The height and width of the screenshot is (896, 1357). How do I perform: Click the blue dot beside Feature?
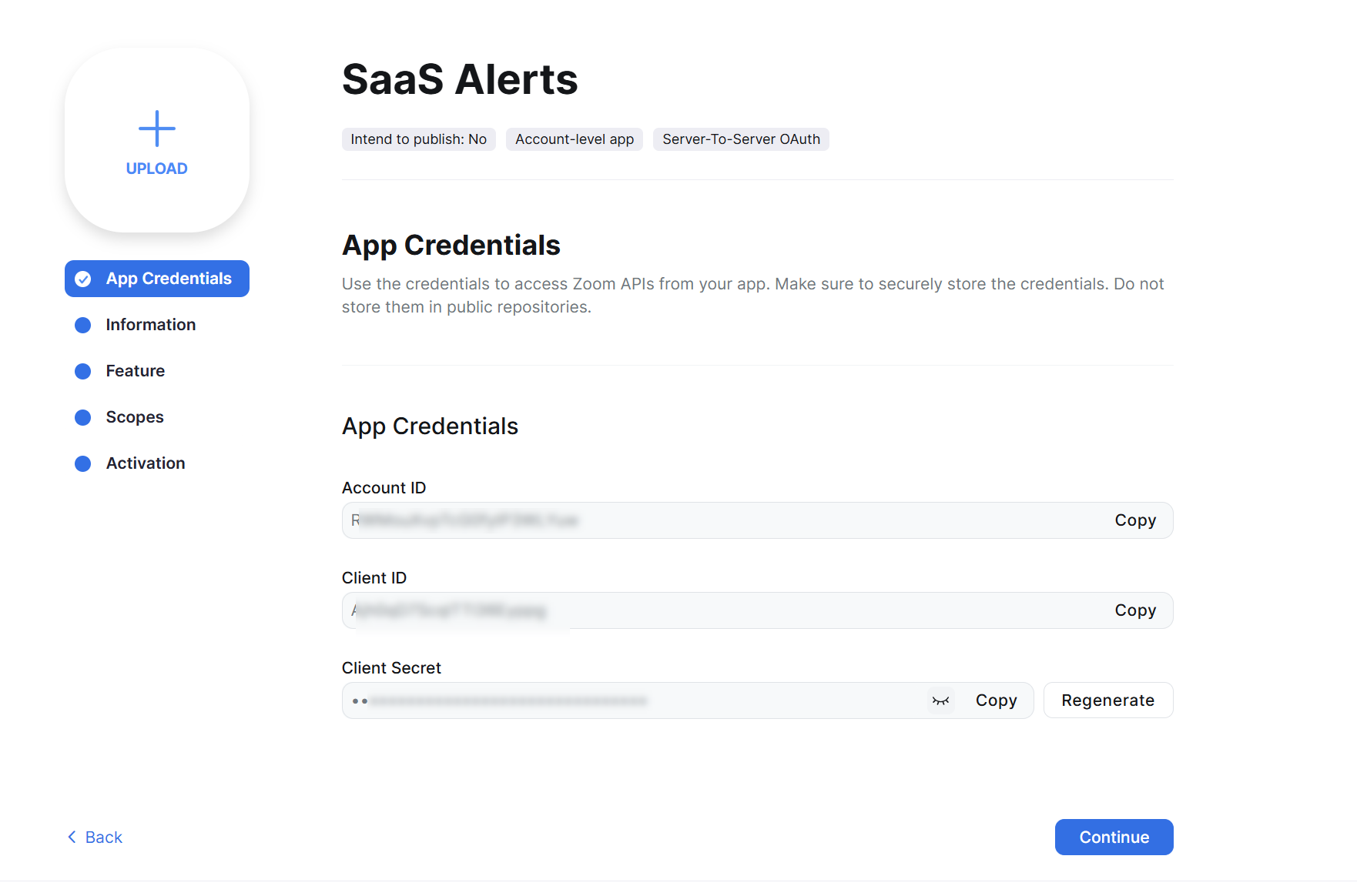click(x=83, y=372)
